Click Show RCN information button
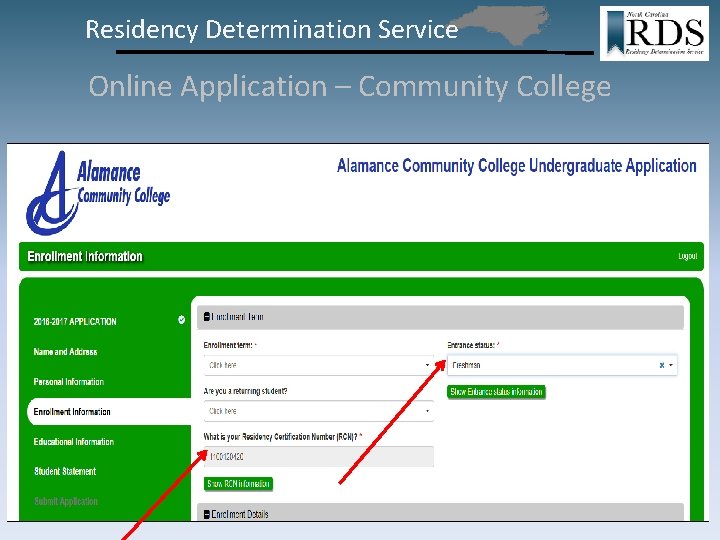 [238, 484]
